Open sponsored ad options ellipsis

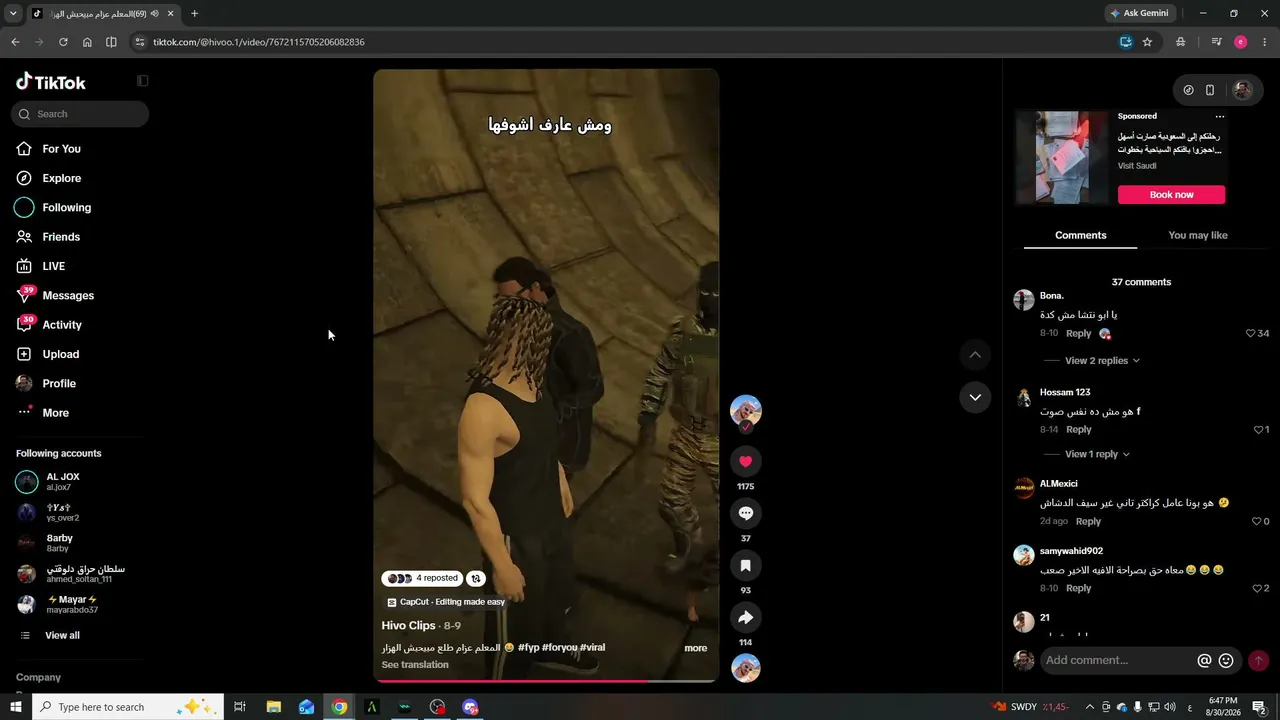point(1219,117)
